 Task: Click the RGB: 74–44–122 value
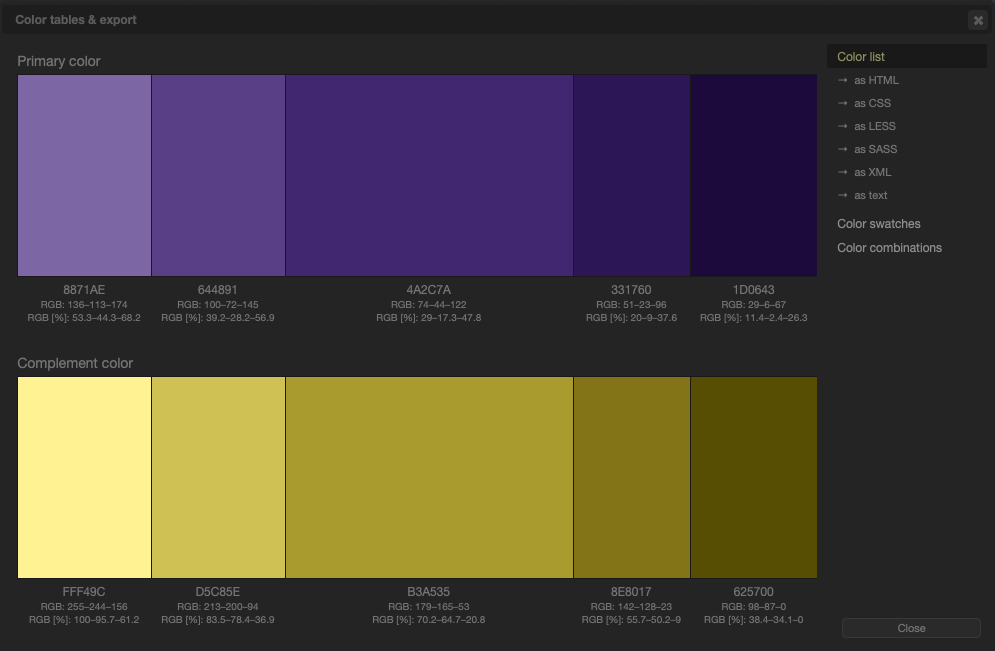pyautogui.click(x=428, y=305)
